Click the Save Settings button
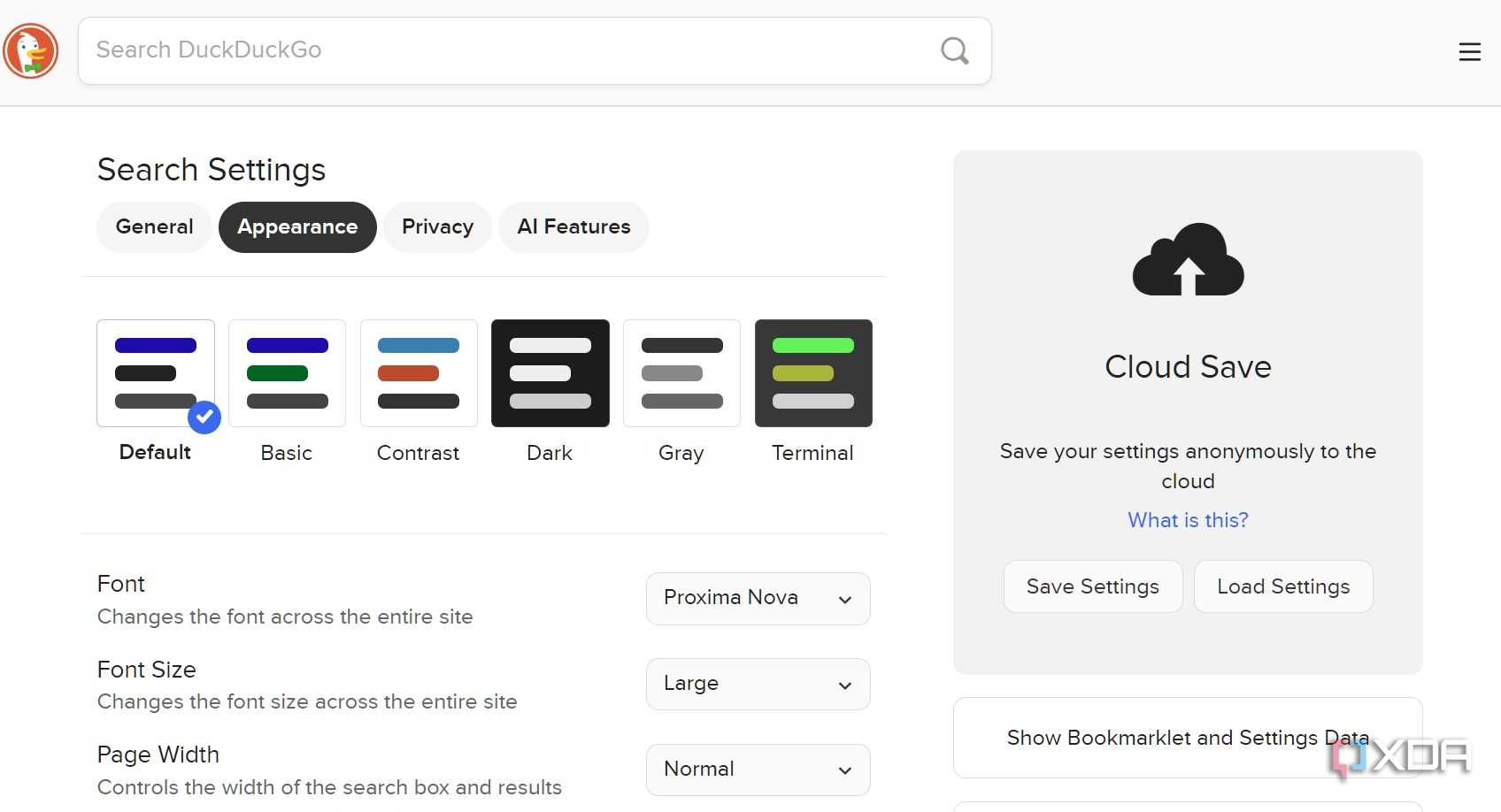The image size is (1501, 812). pyautogui.click(x=1093, y=586)
